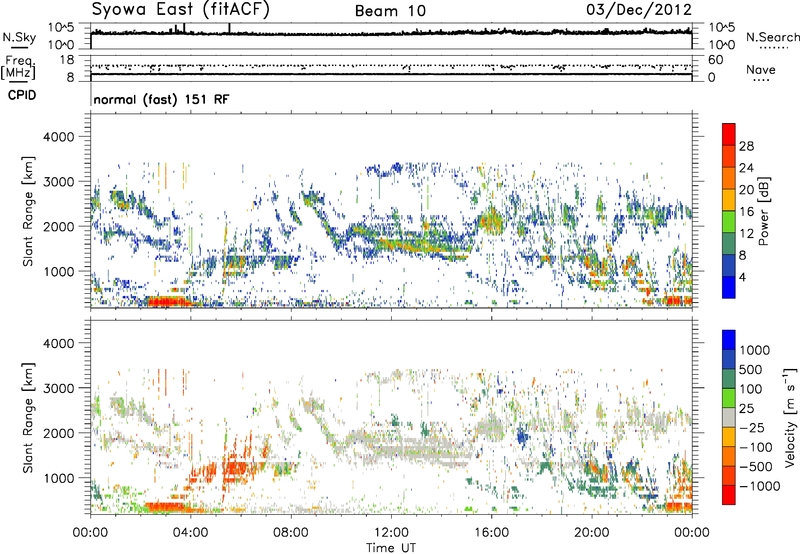Select the "20:00" time tick label
The height and width of the screenshot is (554, 800).
pos(592,533)
